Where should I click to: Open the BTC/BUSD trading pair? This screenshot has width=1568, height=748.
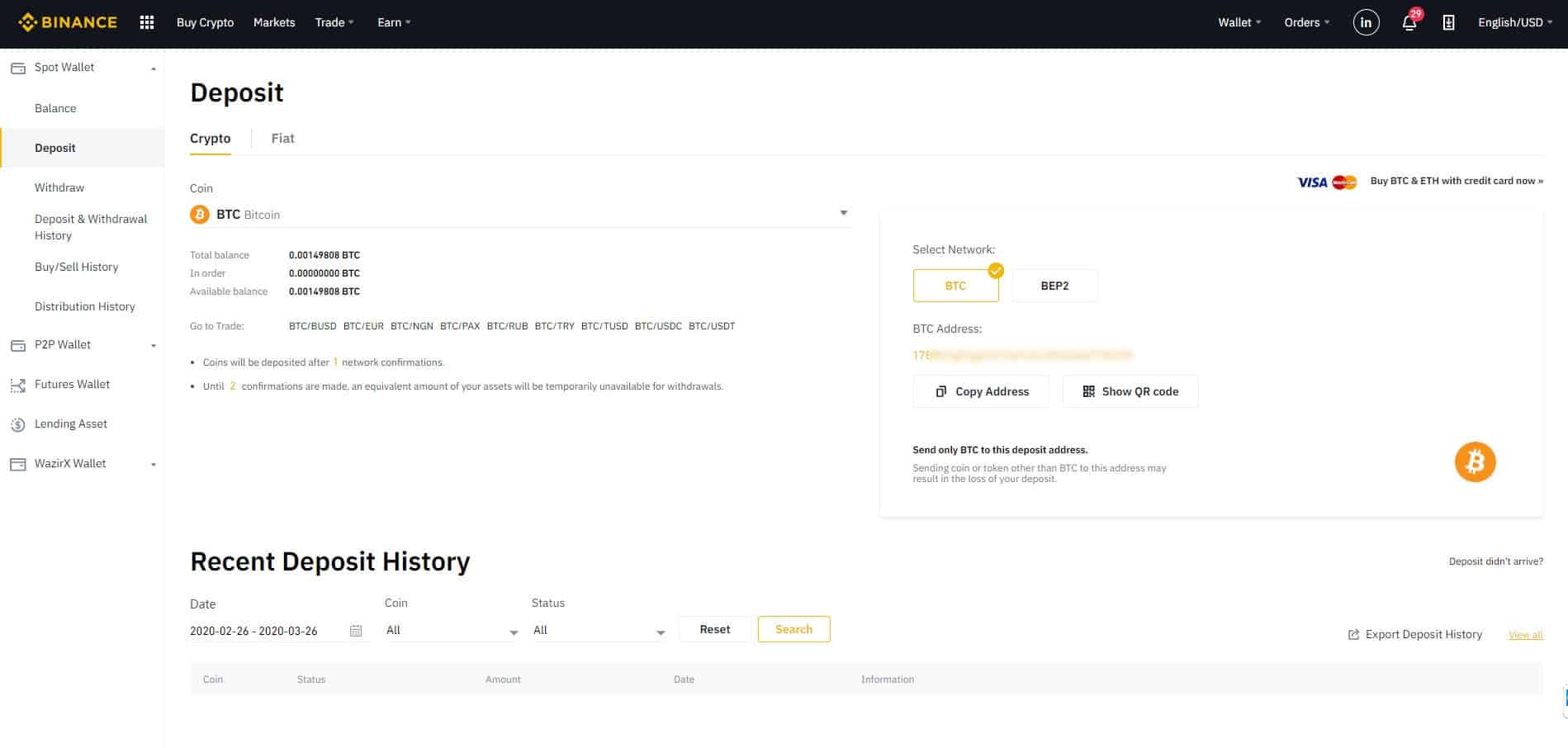pos(313,326)
